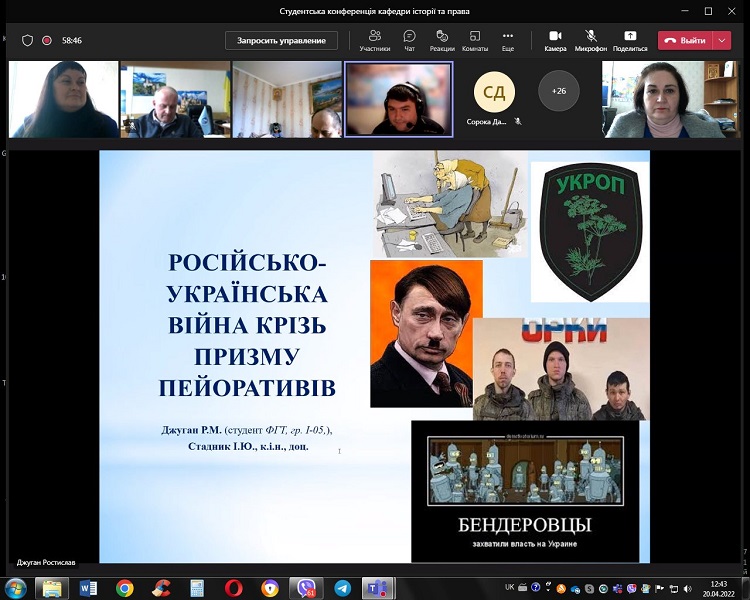
Task: Select the video tile with striped wallpaper room
Action: pyautogui.click(x=287, y=99)
